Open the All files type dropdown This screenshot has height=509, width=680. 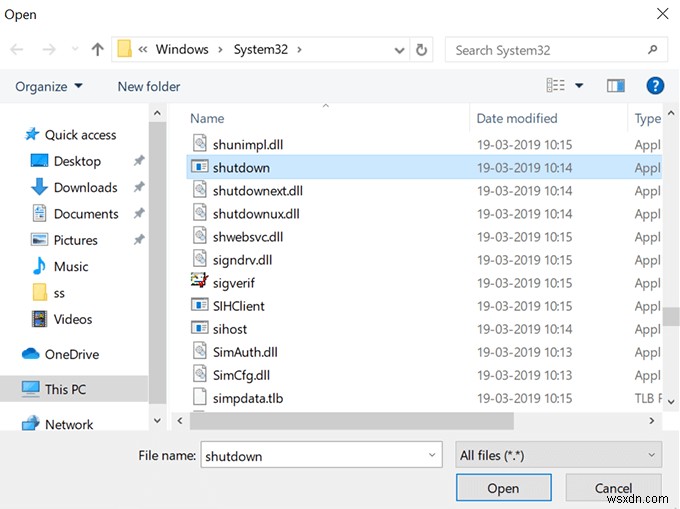[x=559, y=455]
